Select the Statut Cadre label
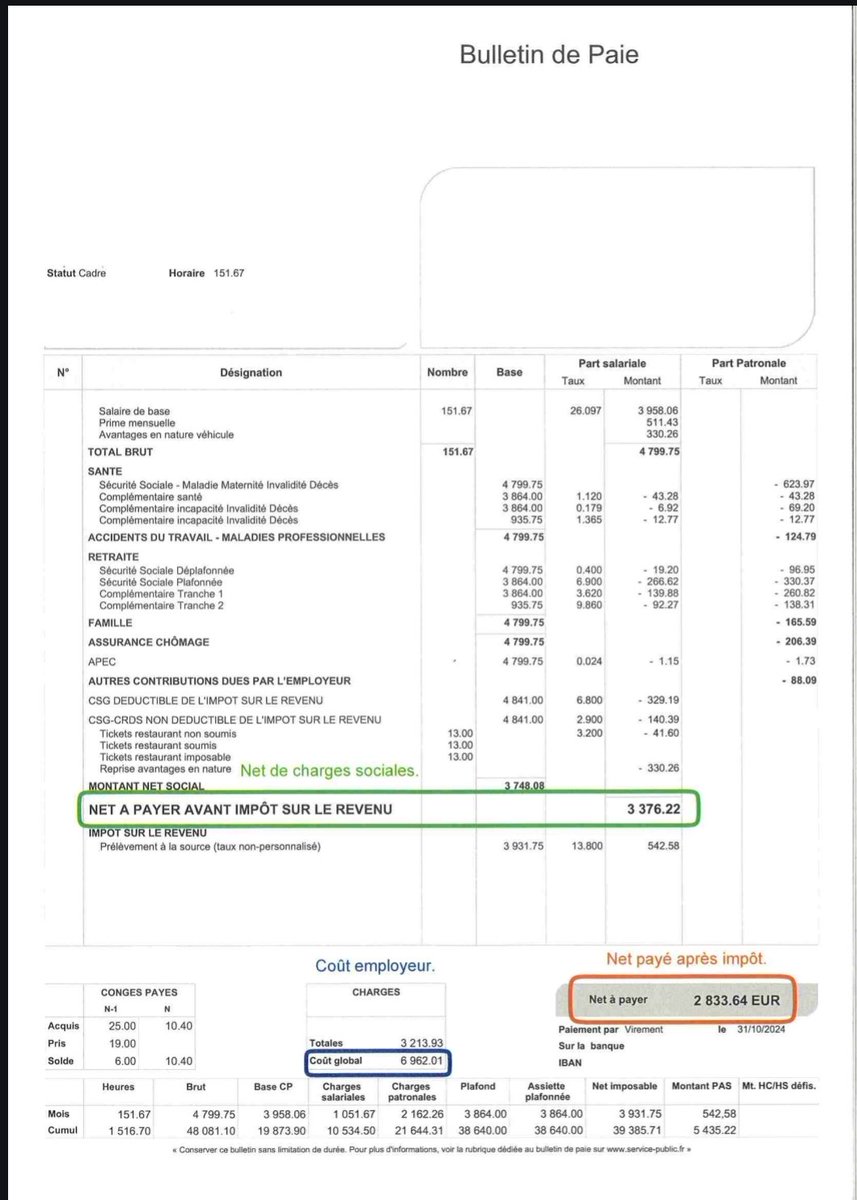Image resolution: width=857 pixels, height=1200 pixels. 77,272
